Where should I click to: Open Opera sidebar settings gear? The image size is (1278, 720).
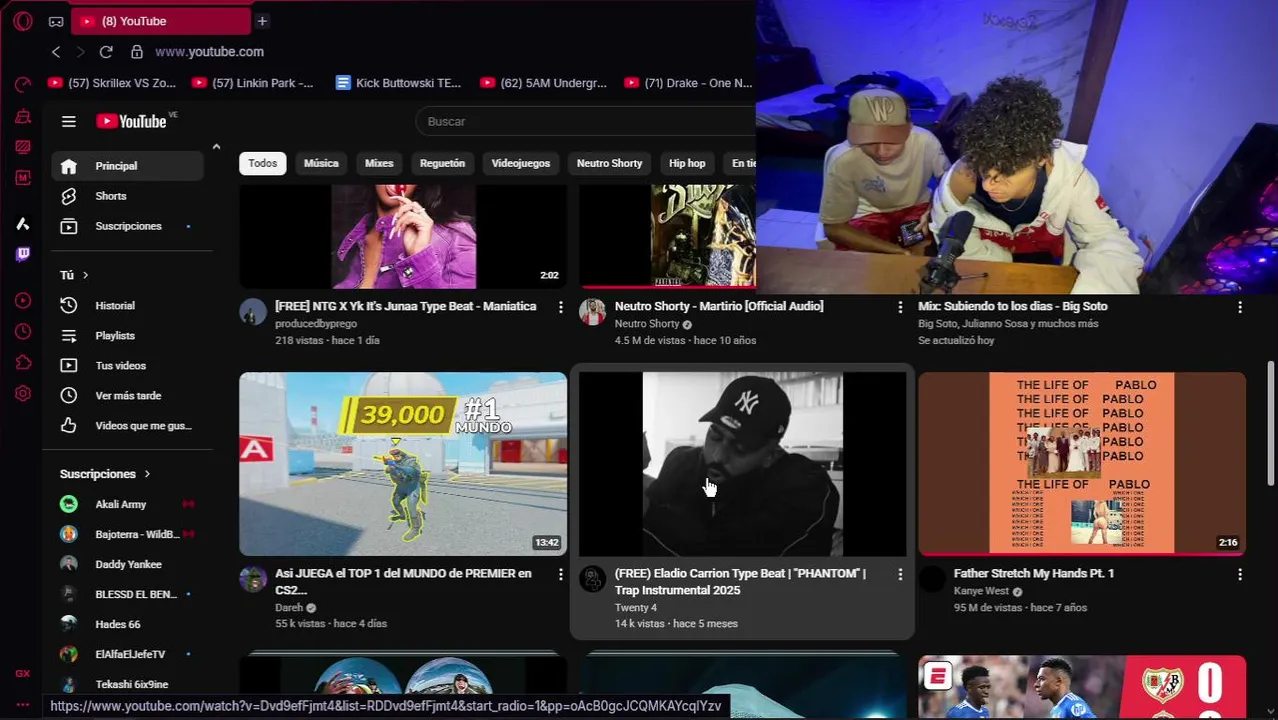[x=23, y=394]
